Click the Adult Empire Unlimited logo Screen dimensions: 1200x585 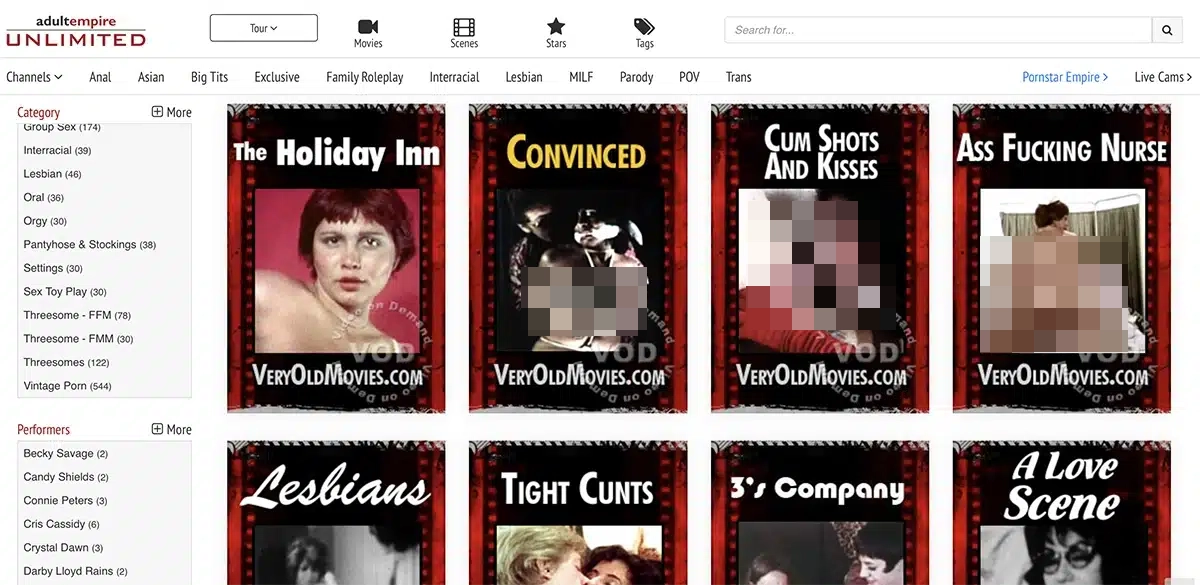point(76,30)
